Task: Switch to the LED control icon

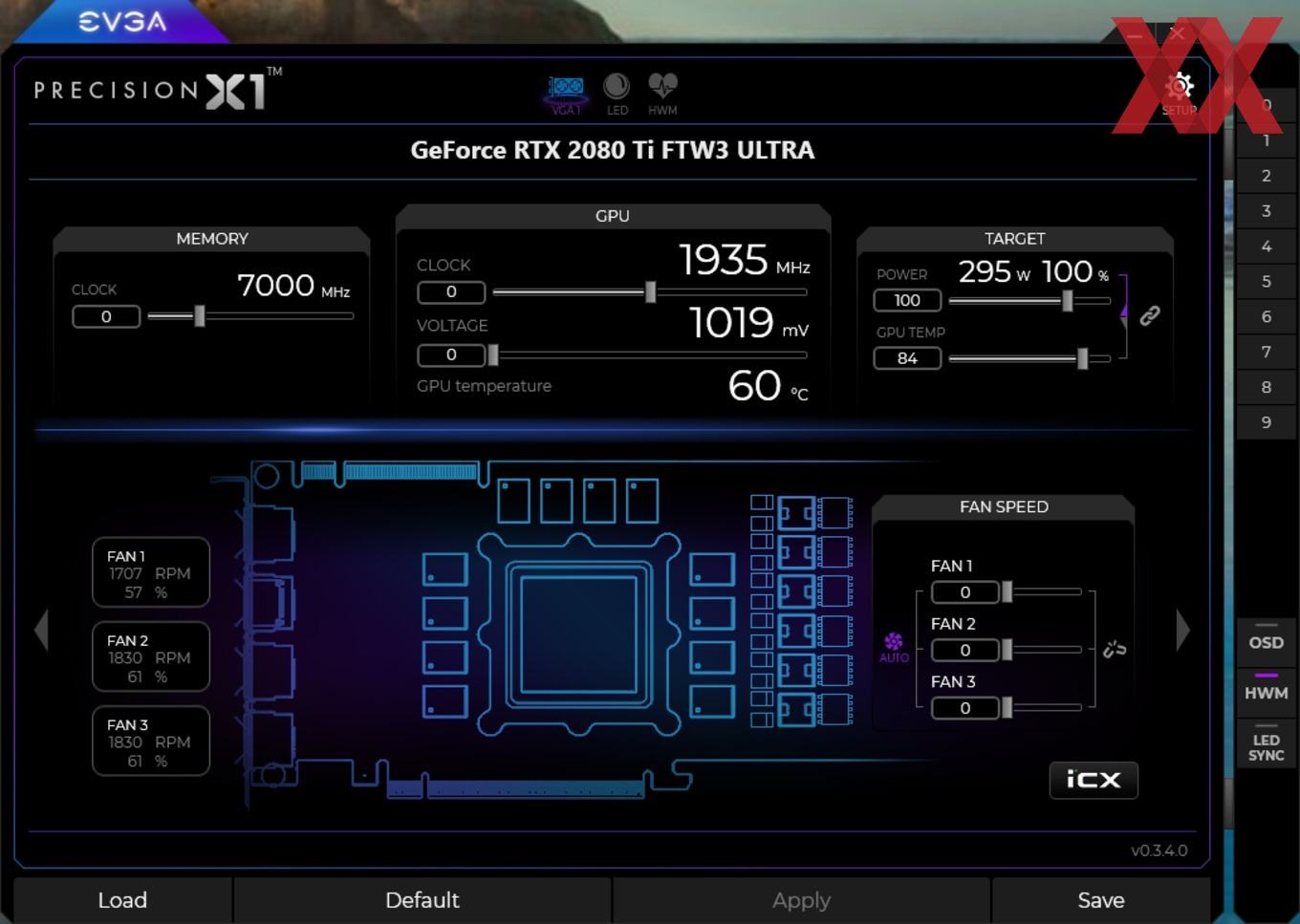Action: (x=617, y=95)
